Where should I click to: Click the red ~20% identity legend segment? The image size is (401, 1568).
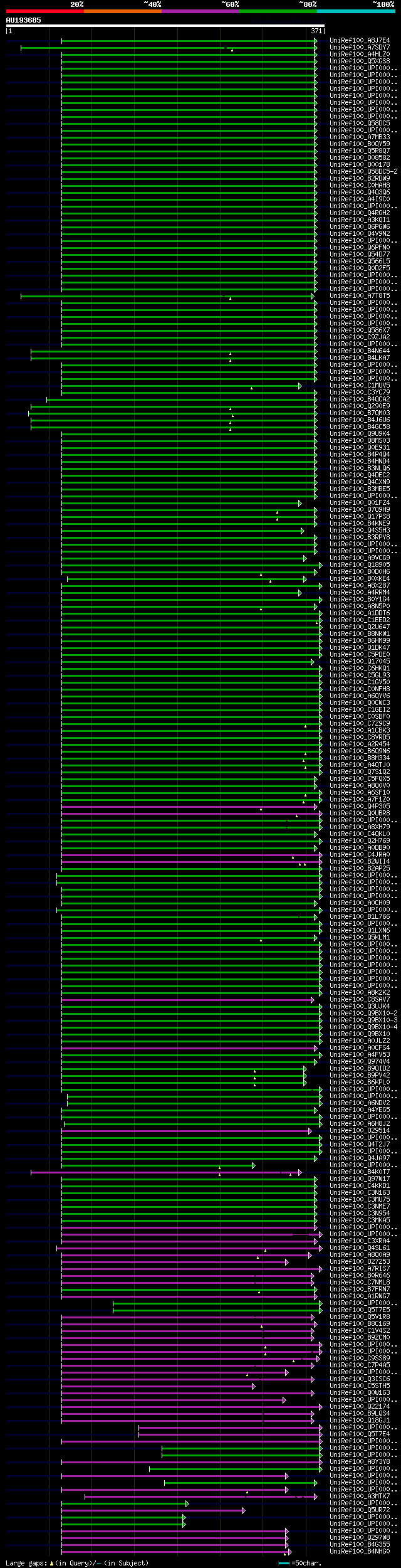tap(44, 11)
